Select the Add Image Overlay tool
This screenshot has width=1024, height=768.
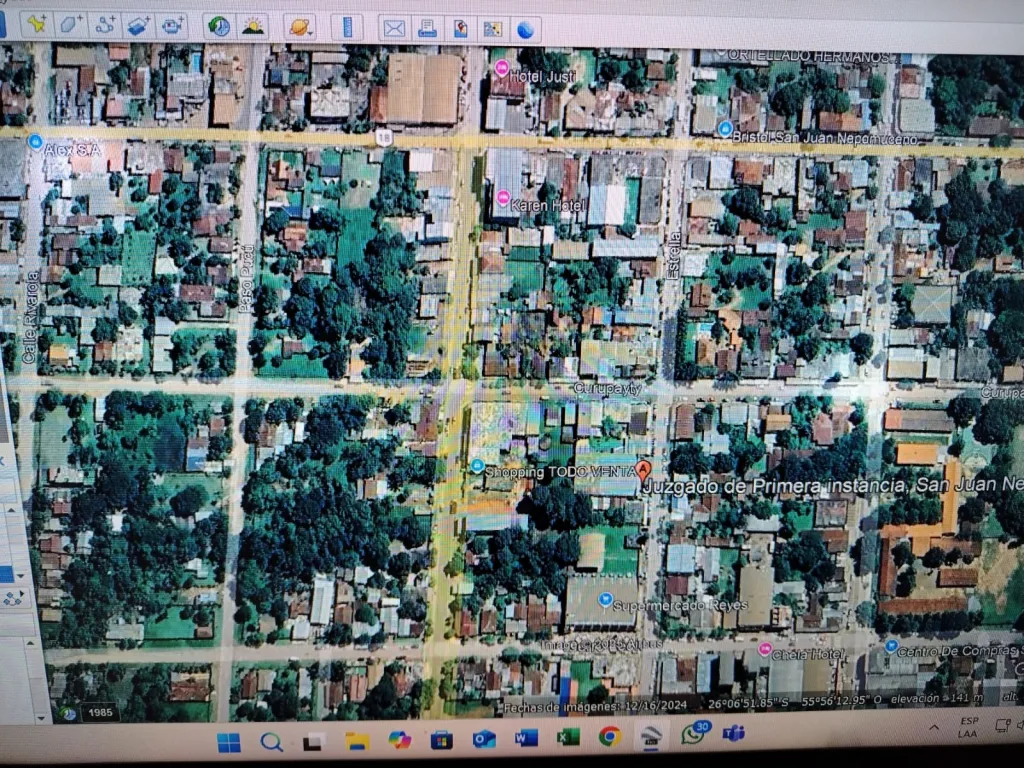pos(138,25)
